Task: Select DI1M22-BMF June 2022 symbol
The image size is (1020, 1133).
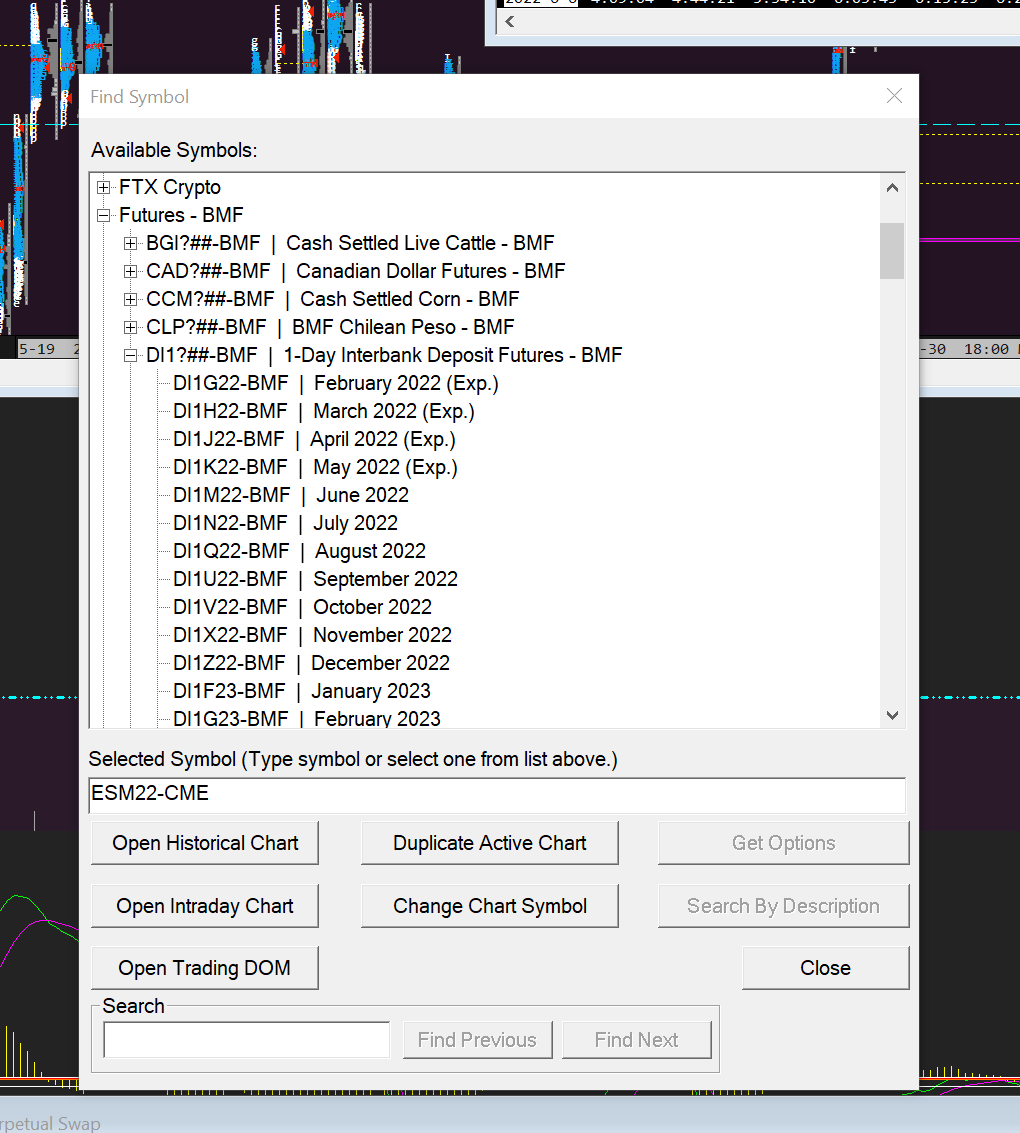Action: click(291, 496)
